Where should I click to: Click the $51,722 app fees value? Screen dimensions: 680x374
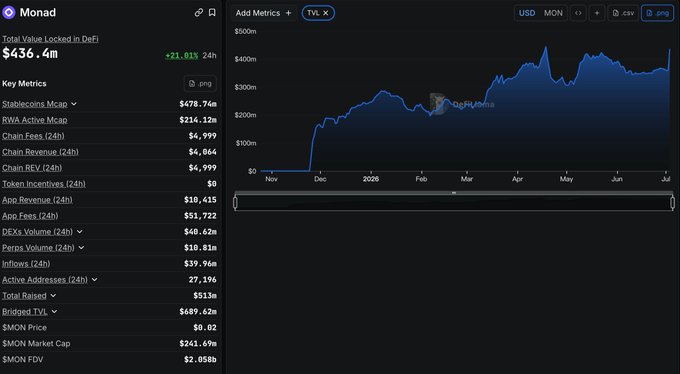tap(200, 216)
